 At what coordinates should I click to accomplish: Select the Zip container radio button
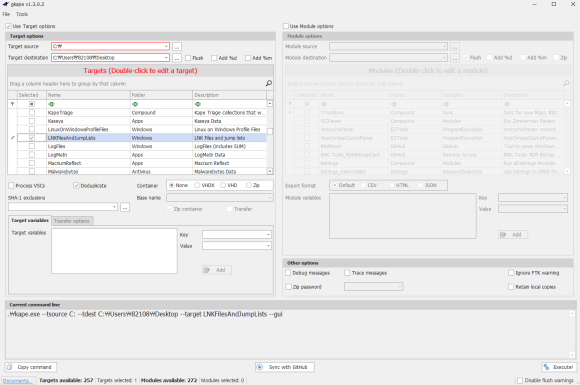coord(249,185)
